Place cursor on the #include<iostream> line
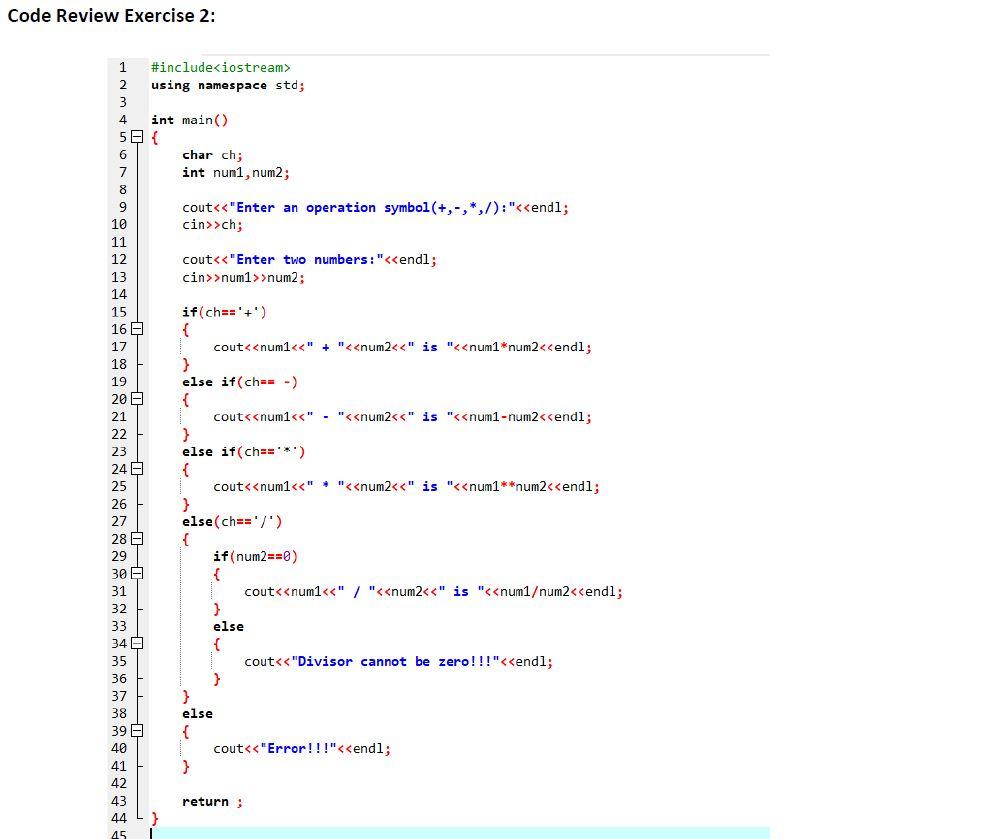 pos(220,67)
